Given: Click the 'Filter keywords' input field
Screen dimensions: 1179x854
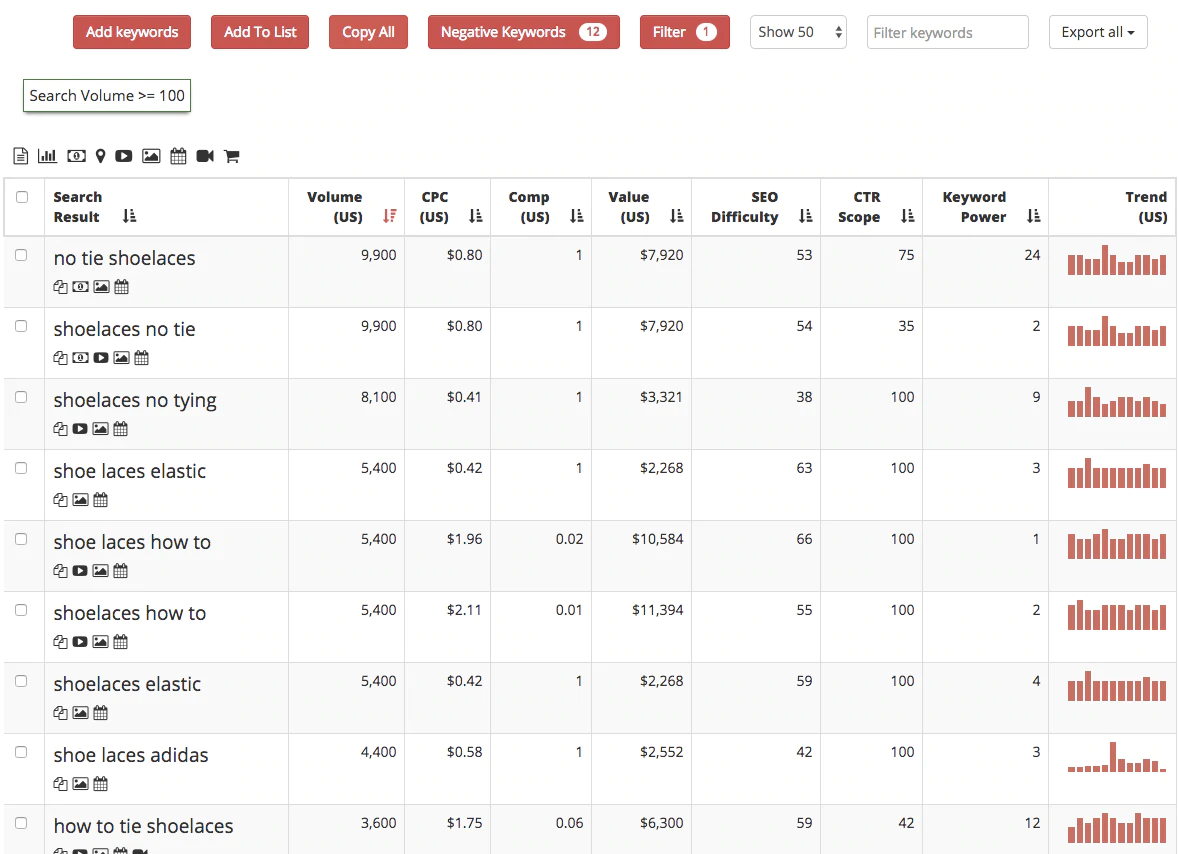Looking at the screenshot, I should click(x=947, y=32).
